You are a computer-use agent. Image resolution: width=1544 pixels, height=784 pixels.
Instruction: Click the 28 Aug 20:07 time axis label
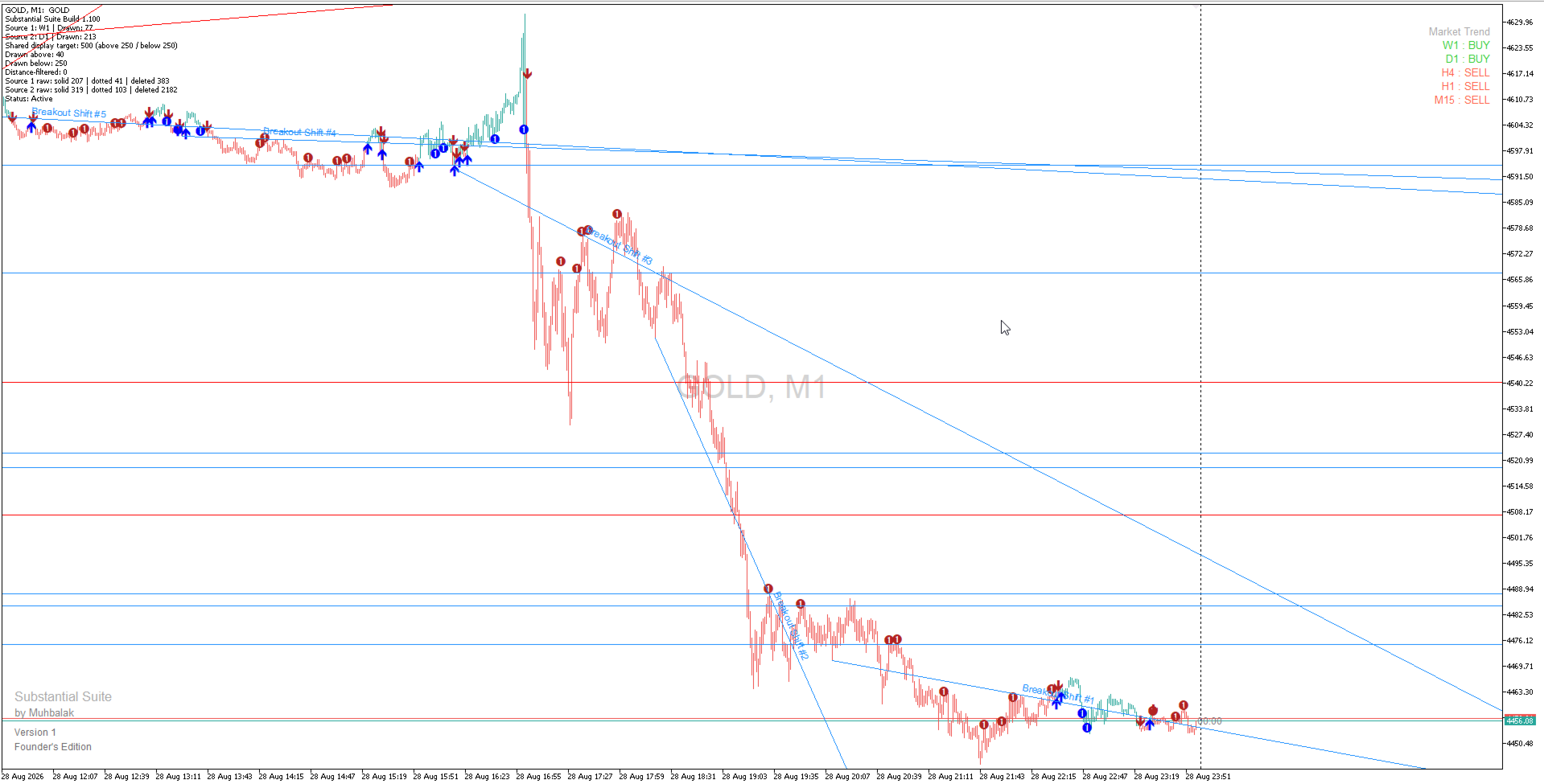847,777
